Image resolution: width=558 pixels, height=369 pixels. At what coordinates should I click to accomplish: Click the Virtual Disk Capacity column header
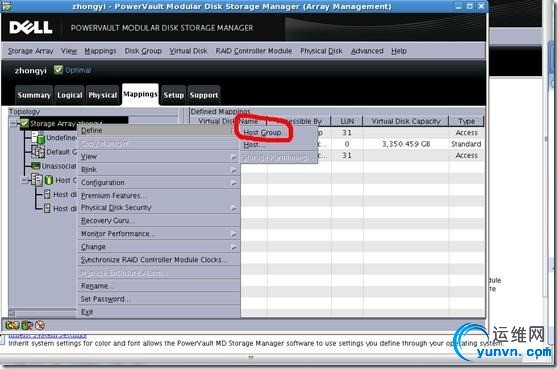pyautogui.click(x=406, y=121)
